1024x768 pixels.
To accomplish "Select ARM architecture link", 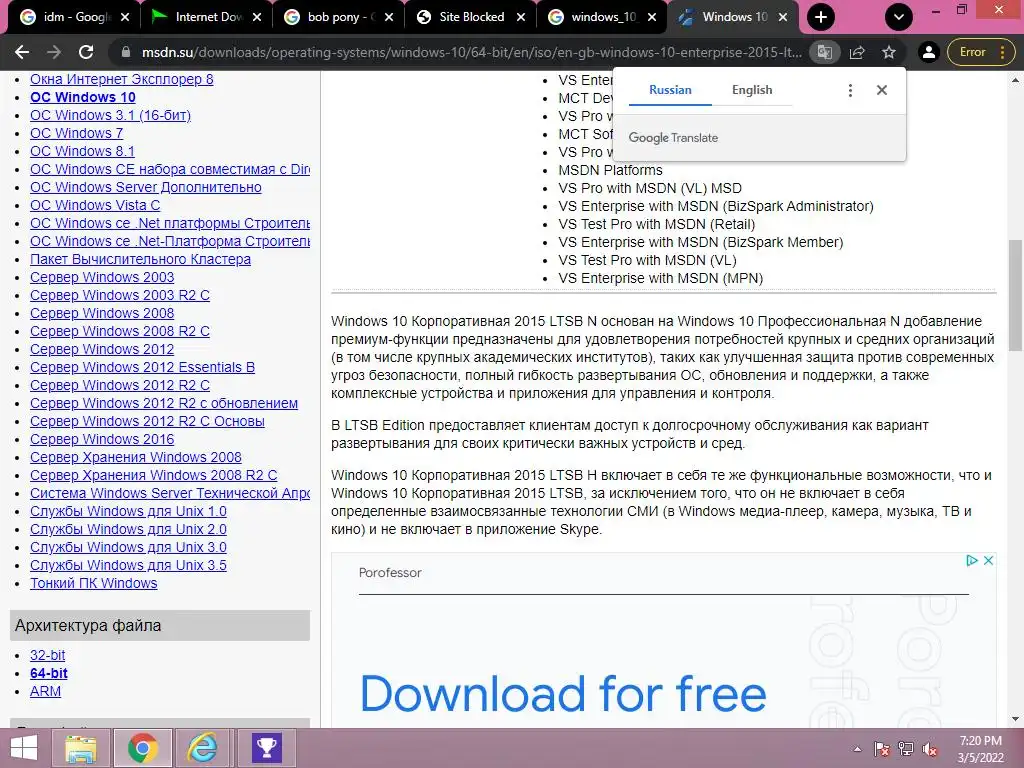I will [x=45, y=691].
